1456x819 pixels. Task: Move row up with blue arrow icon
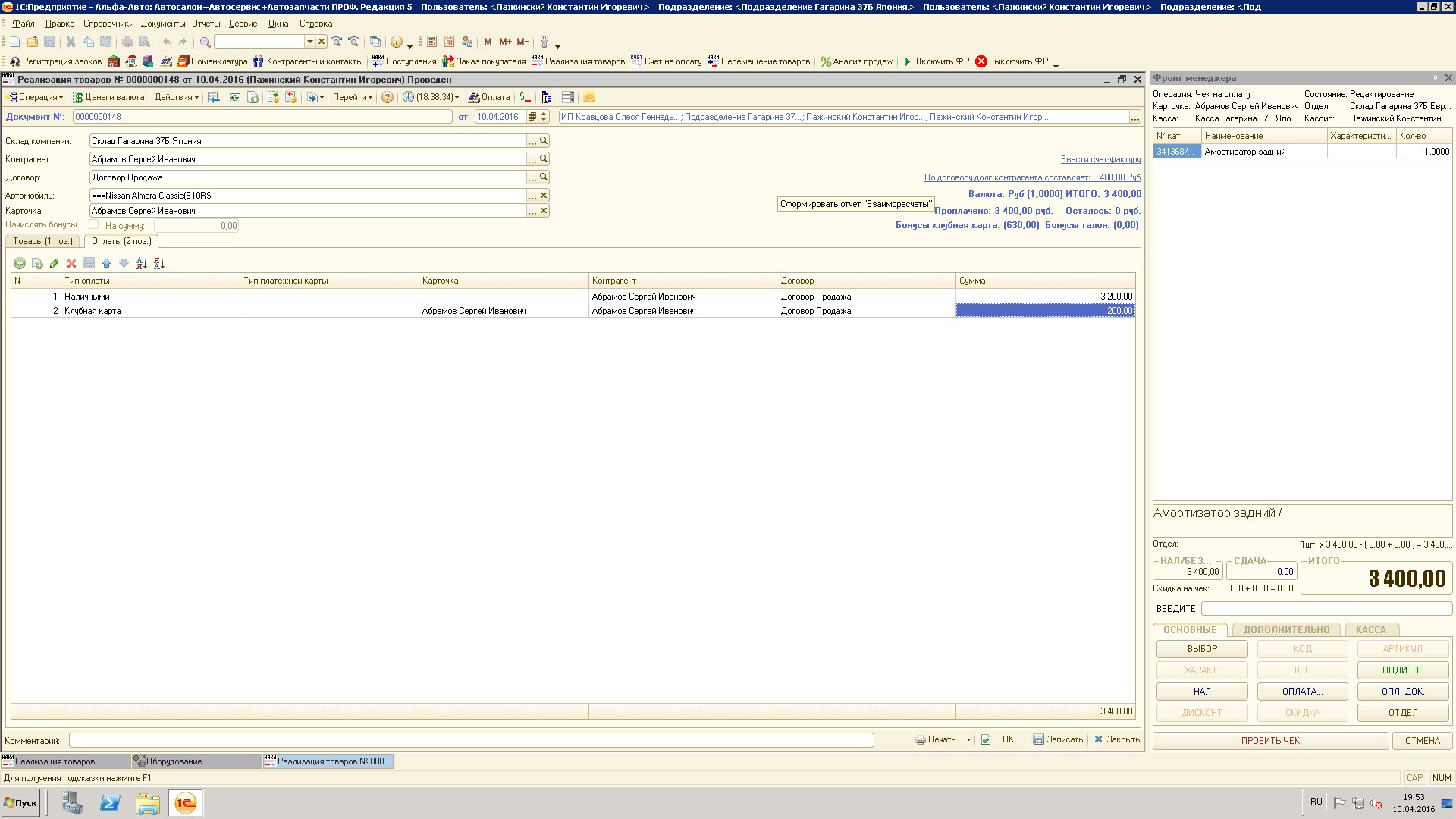click(106, 263)
